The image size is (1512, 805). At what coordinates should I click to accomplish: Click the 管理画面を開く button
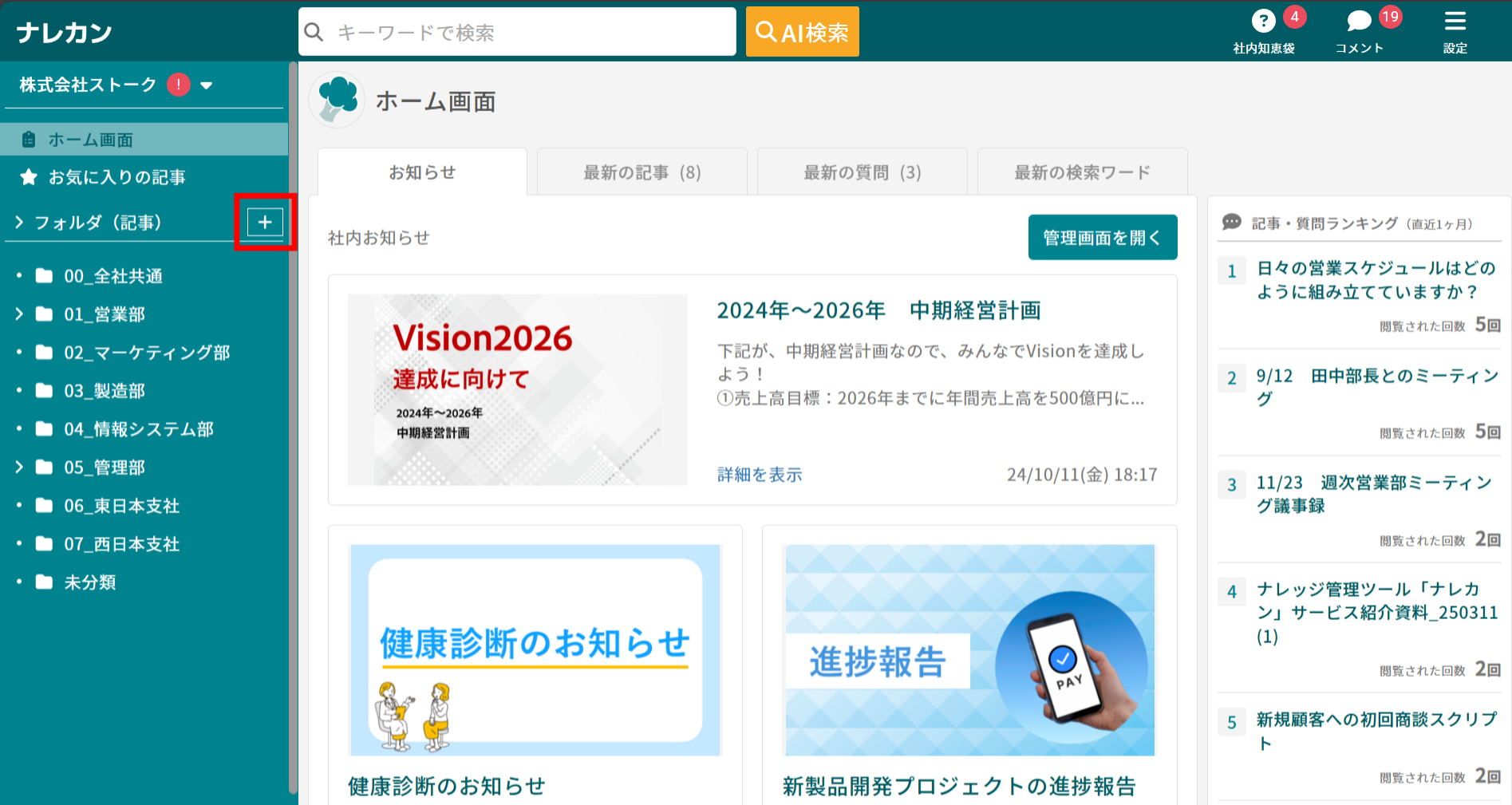pyautogui.click(x=1102, y=238)
